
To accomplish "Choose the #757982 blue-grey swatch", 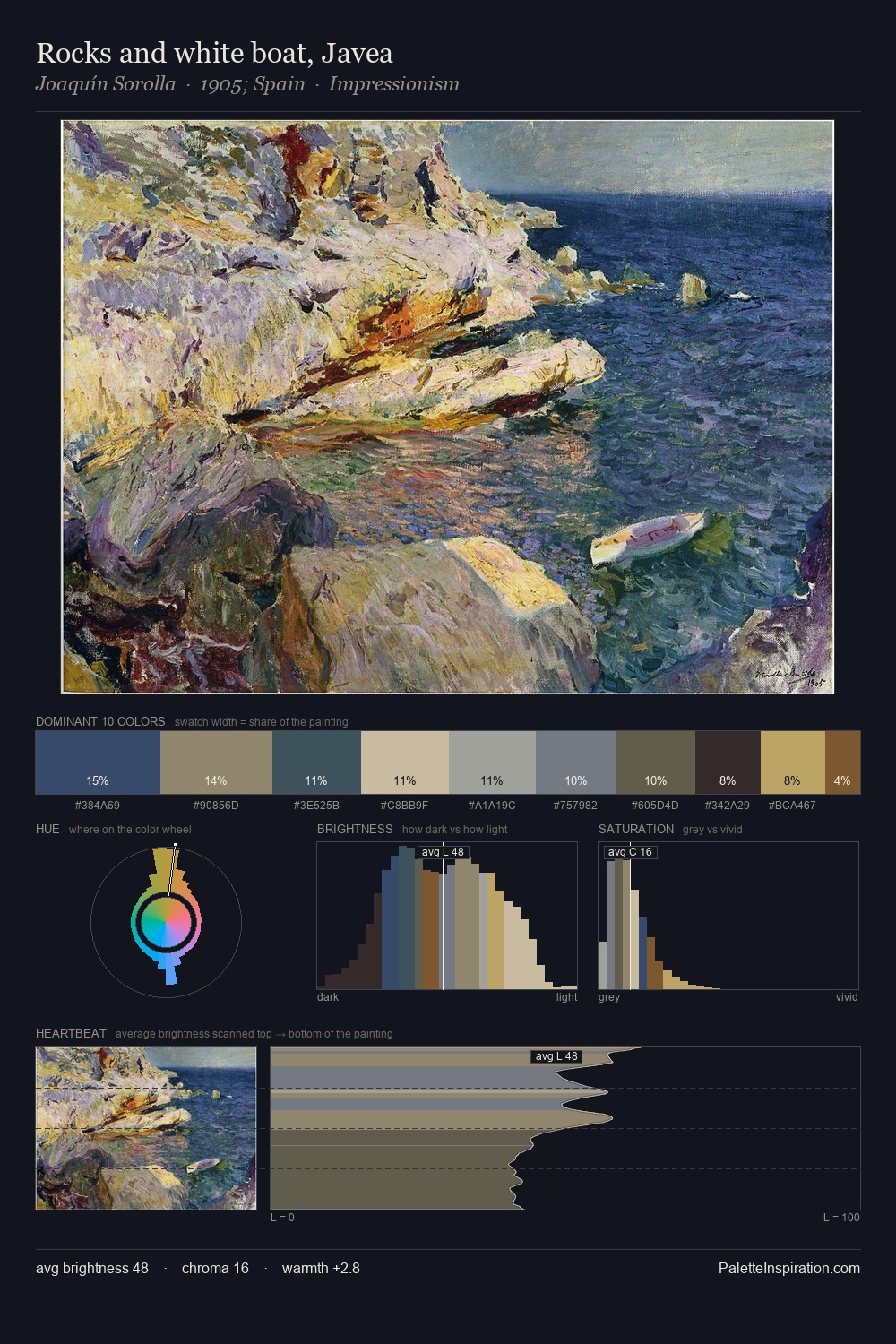I will (576, 762).
